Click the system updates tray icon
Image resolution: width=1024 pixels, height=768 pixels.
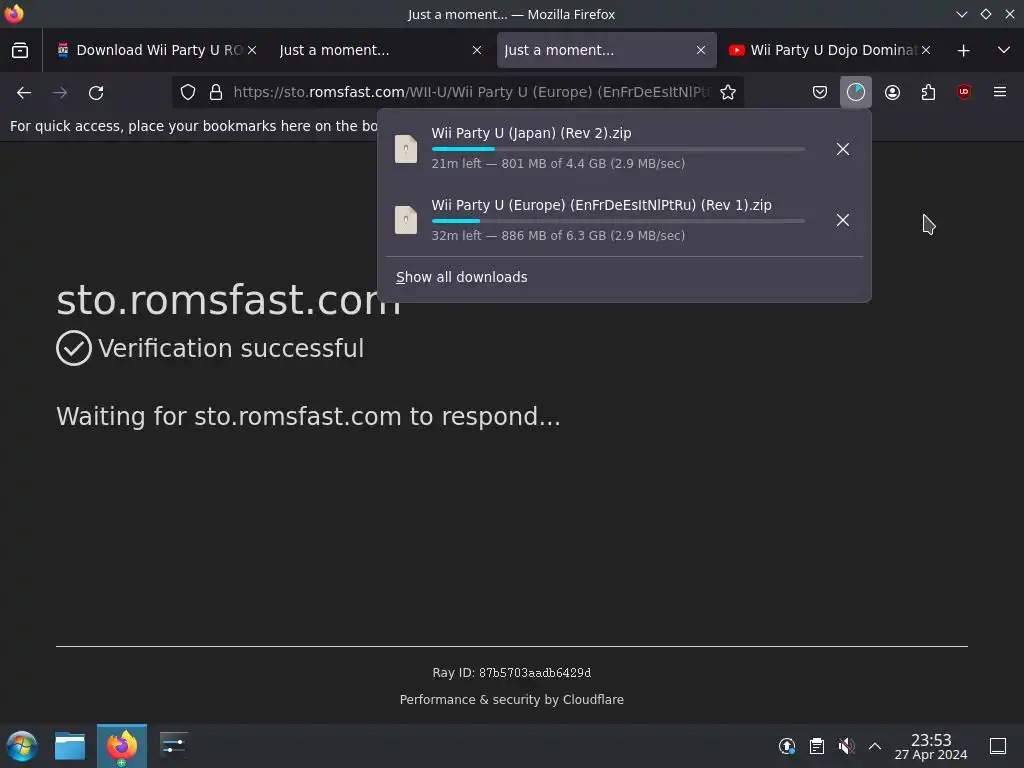click(x=787, y=746)
